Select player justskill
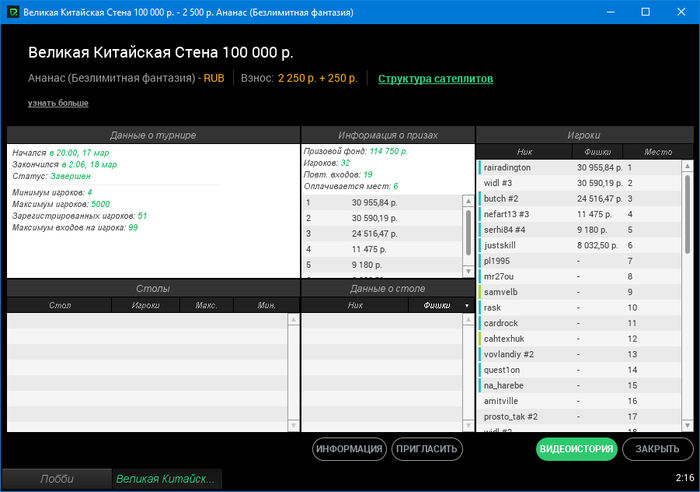The image size is (700, 492). click(579, 245)
